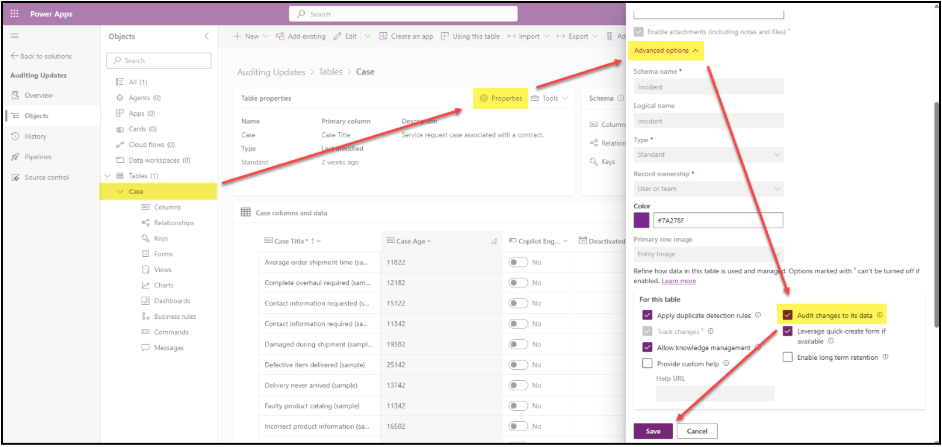This screenshot has width=942, height=447.
Task: Check Enable long term retention
Action: [788, 356]
